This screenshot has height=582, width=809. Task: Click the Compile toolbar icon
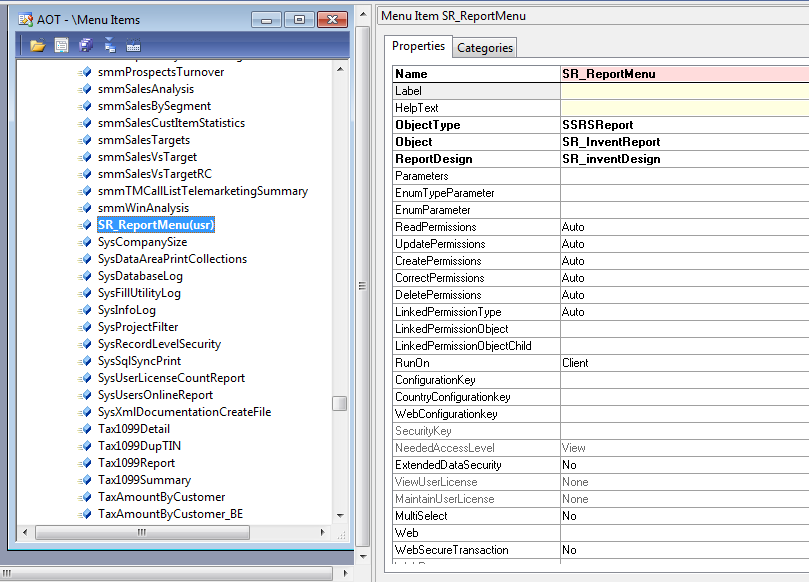(x=134, y=44)
